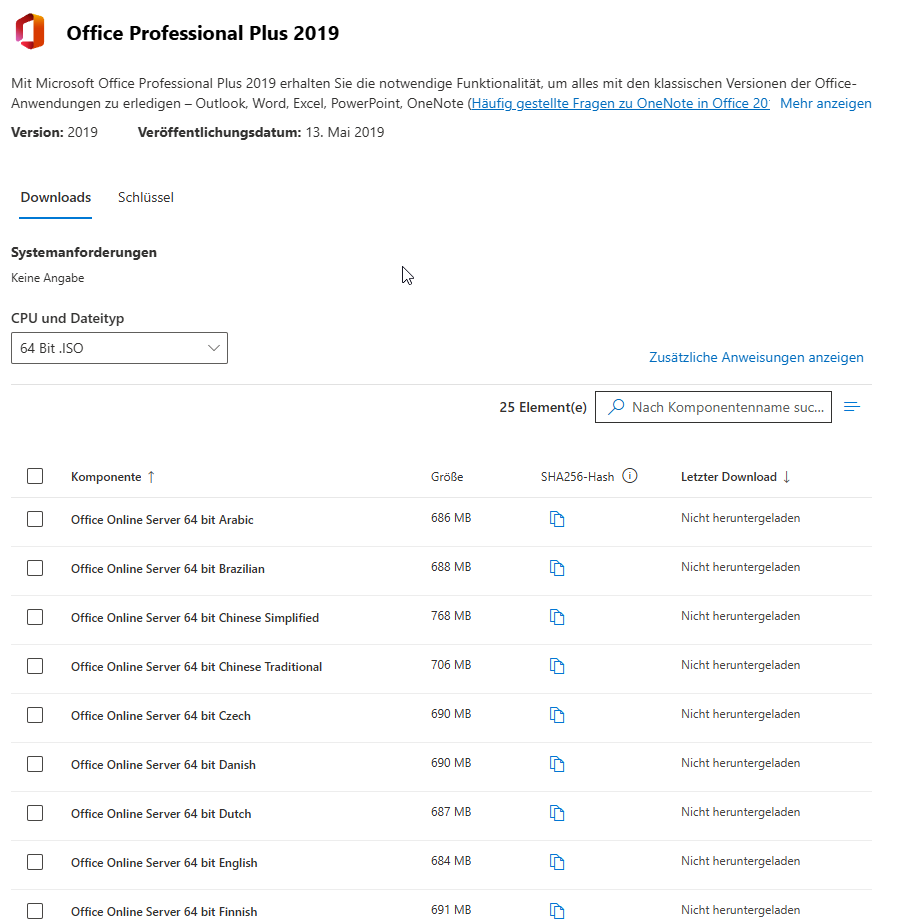Open the list filter options icon
The image size is (903, 919).
(x=852, y=407)
